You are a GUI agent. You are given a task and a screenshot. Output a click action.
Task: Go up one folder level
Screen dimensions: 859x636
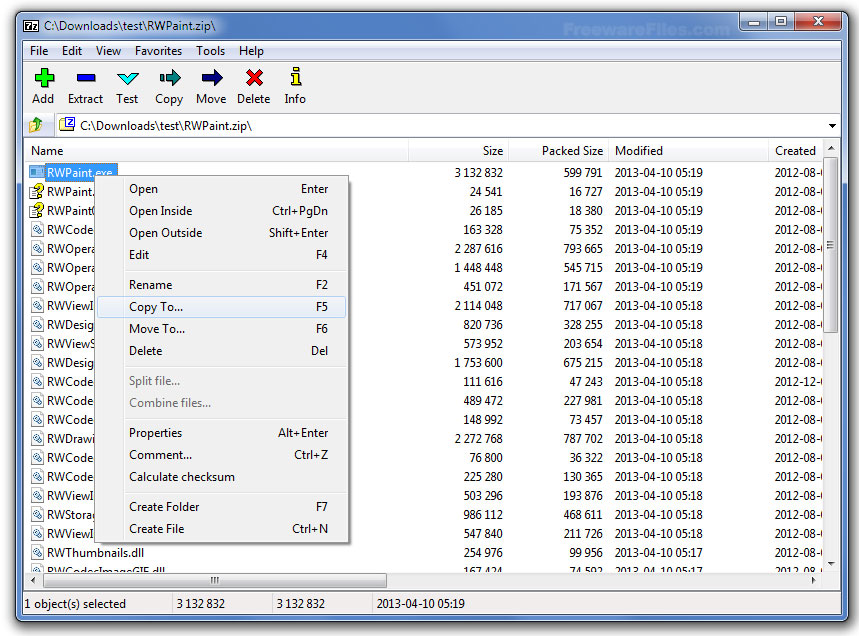coord(36,125)
